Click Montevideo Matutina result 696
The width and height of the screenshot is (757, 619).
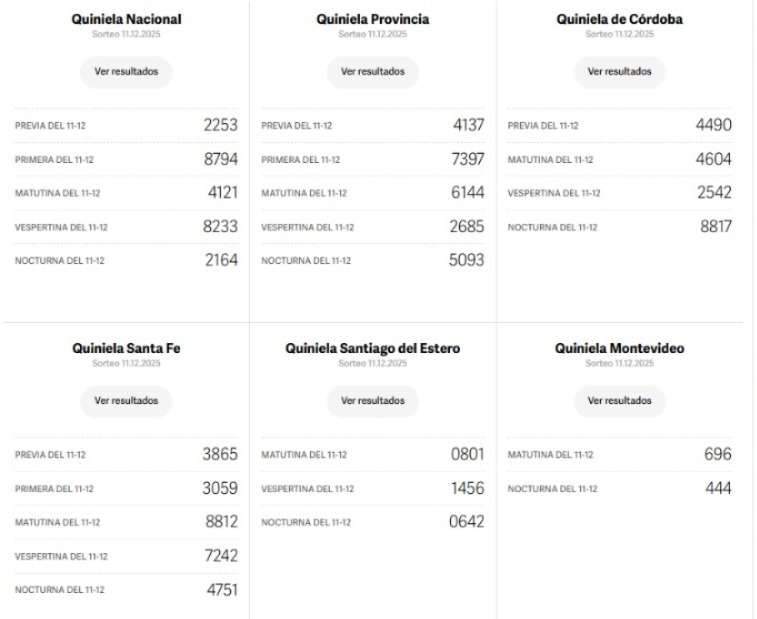tap(717, 454)
